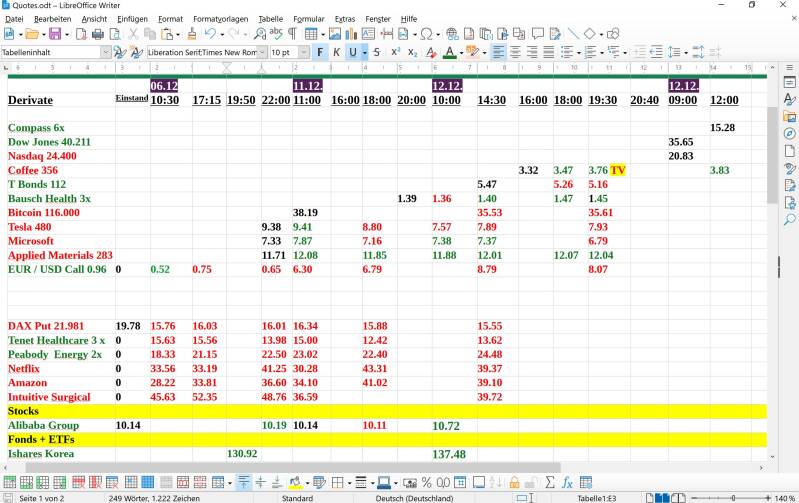The width and height of the screenshot is (799, 503).
Task: Open the paragraph style dropdown
Action: click(105, 52)
